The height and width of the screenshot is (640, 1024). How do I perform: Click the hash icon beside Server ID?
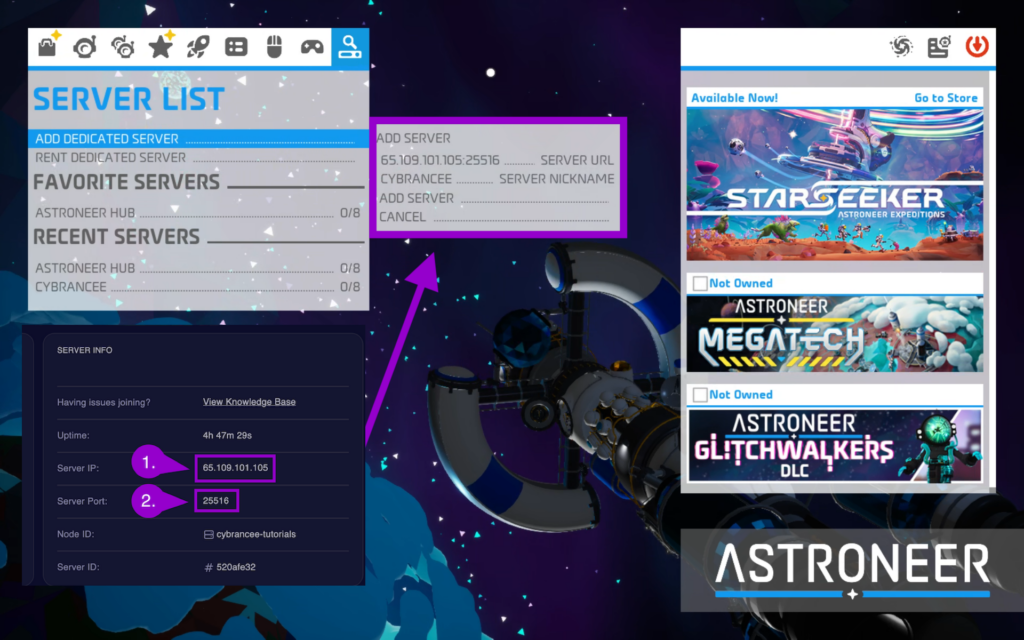[x=208, y=568]
